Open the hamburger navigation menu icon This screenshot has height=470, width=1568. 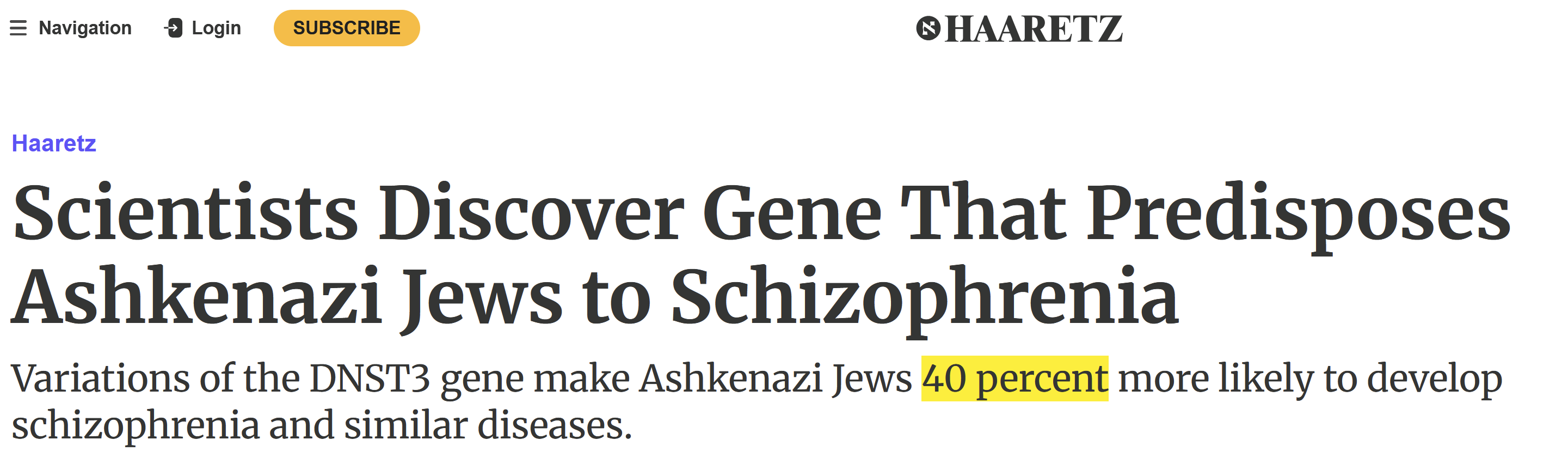[19, 28]
